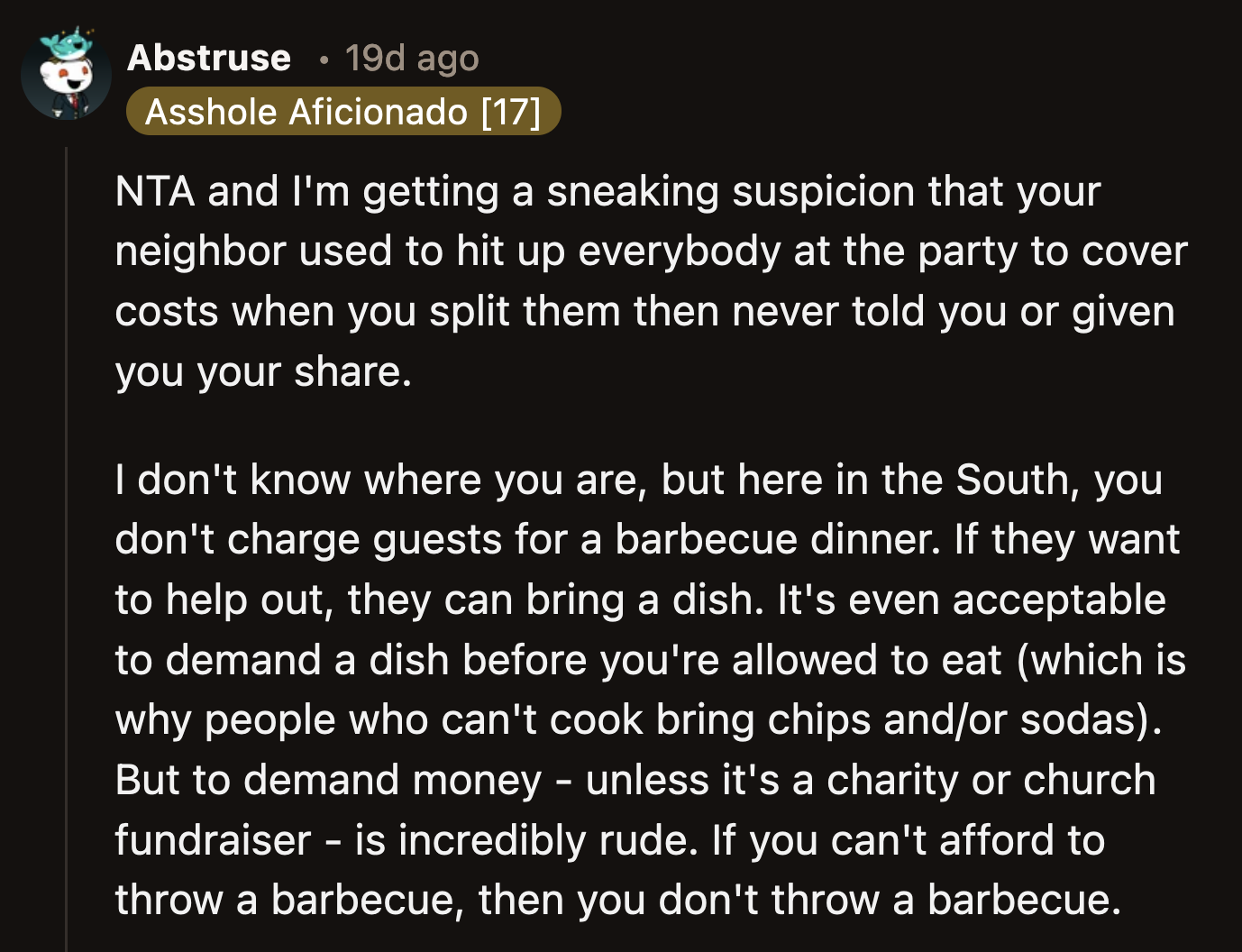Image resolution: width=1242 pixels, height=952 pixels.
Task: Click the "Asshole Aficionado [17]" flair badge
Action: coord(346,111)
